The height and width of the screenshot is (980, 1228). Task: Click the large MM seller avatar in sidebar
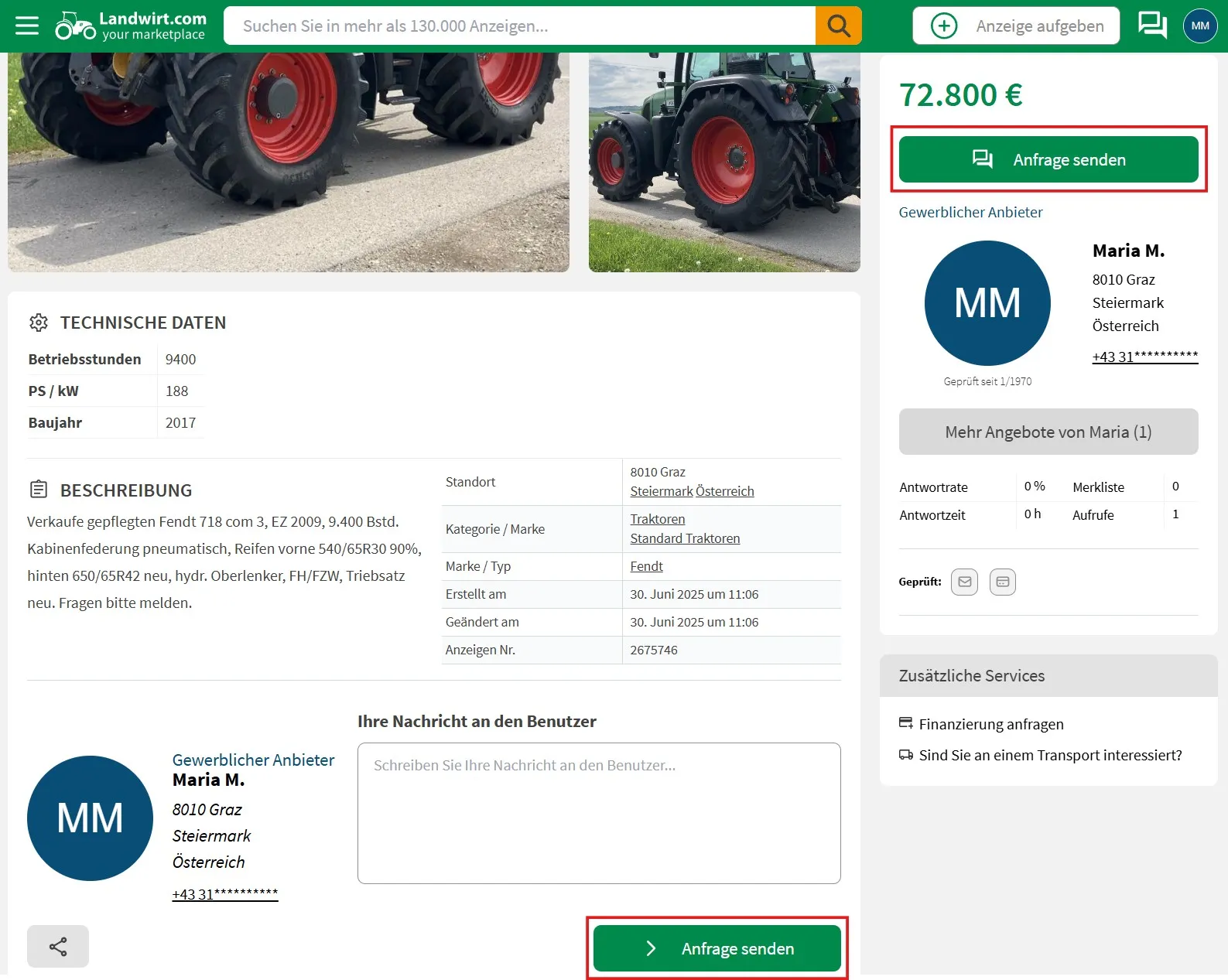(987, 303)
